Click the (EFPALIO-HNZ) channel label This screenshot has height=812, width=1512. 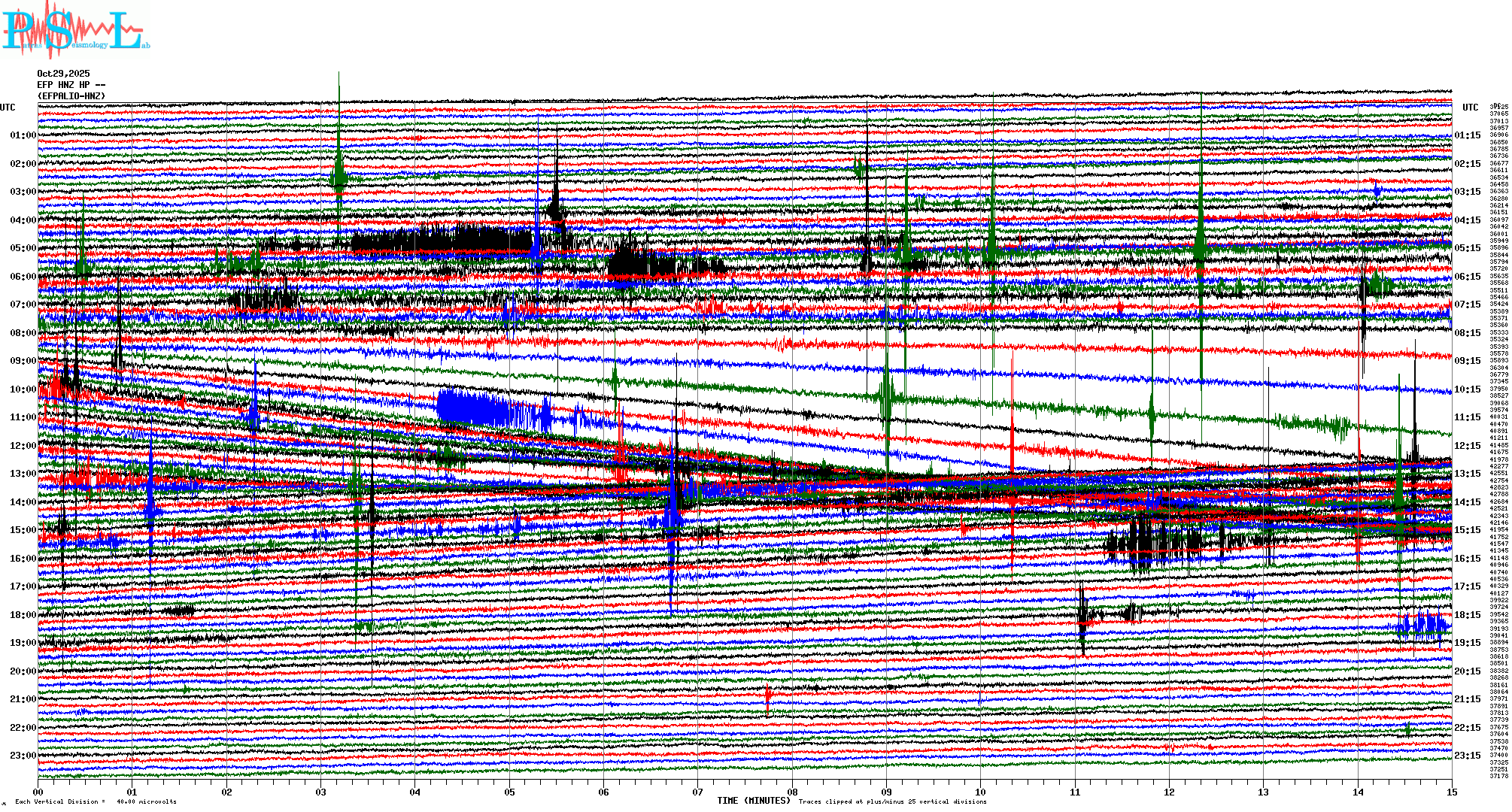pyautogui.click(x=71, y=96)
